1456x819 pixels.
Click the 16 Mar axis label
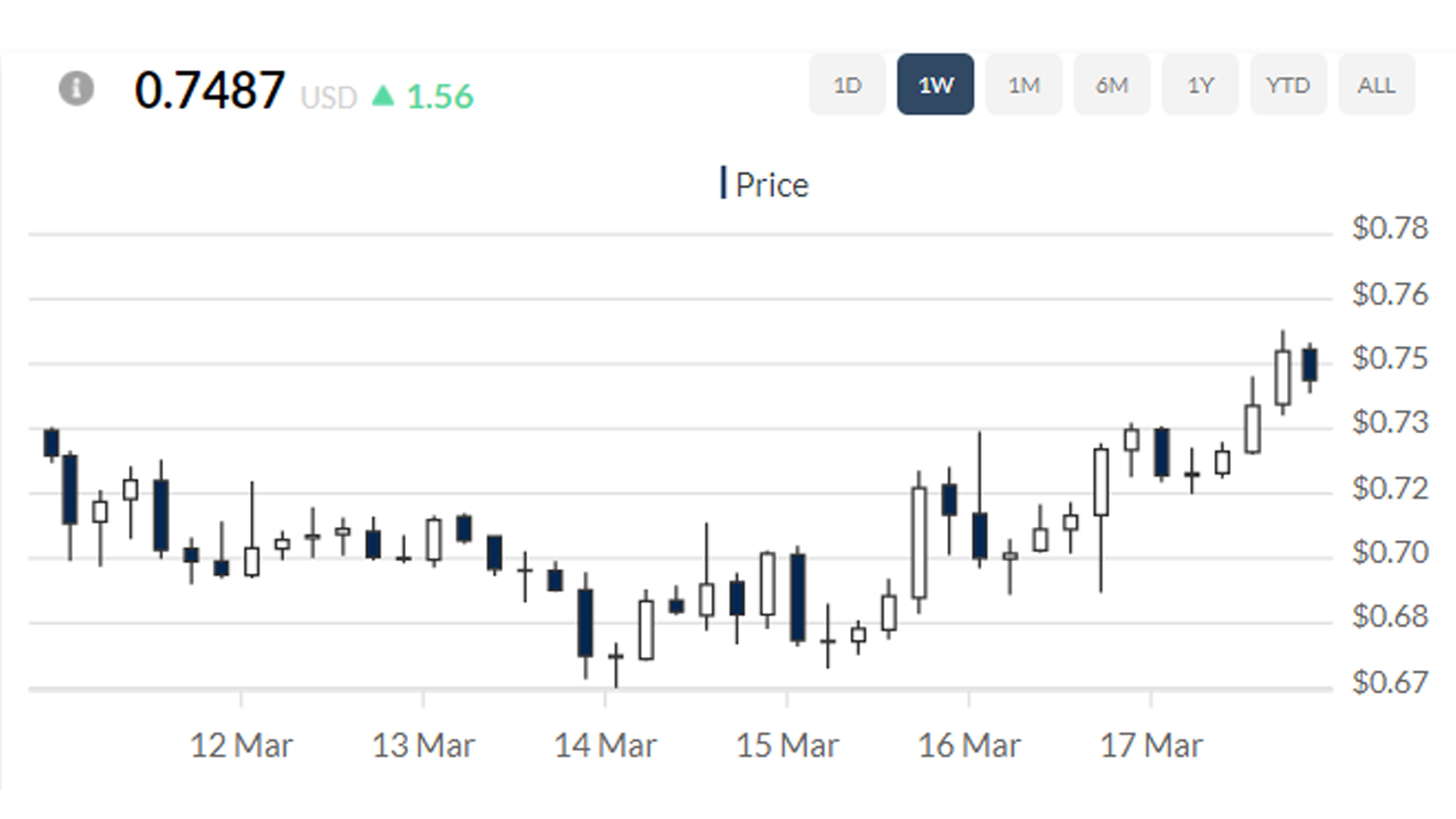click(969, 745)
